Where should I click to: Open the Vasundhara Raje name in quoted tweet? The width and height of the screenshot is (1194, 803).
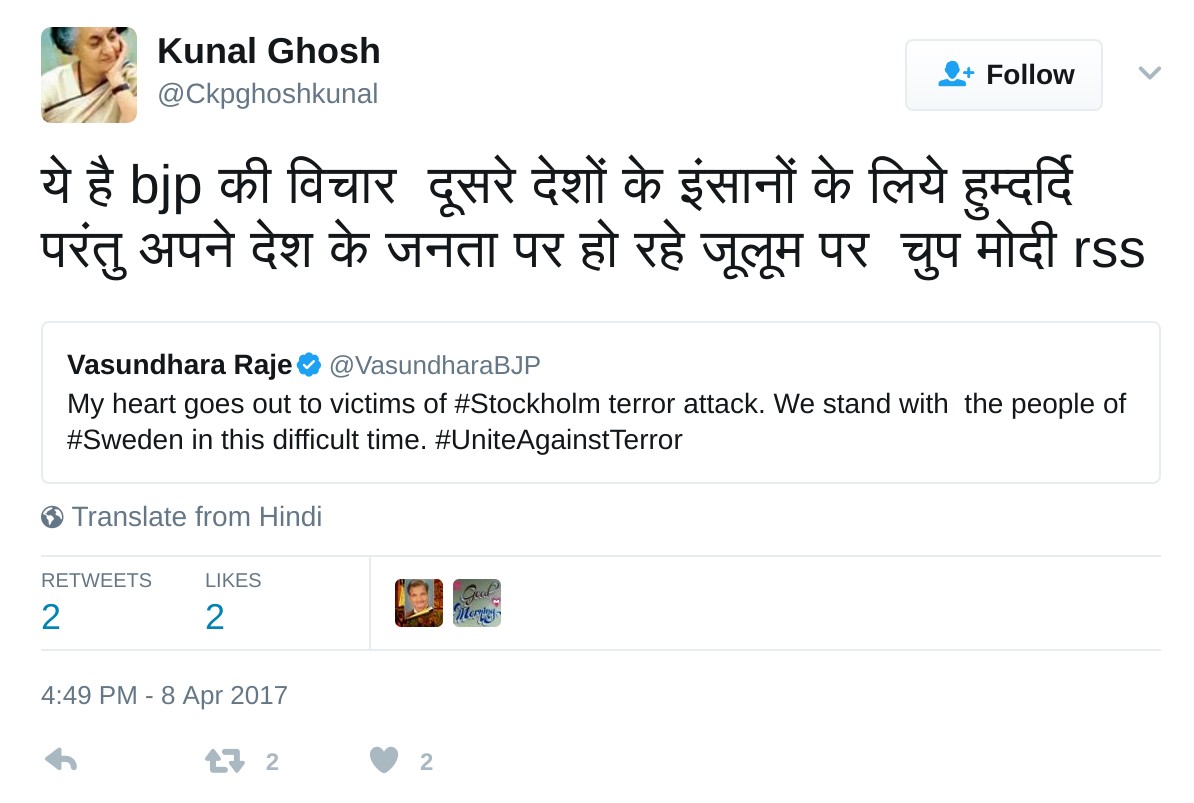click(180, 365)
